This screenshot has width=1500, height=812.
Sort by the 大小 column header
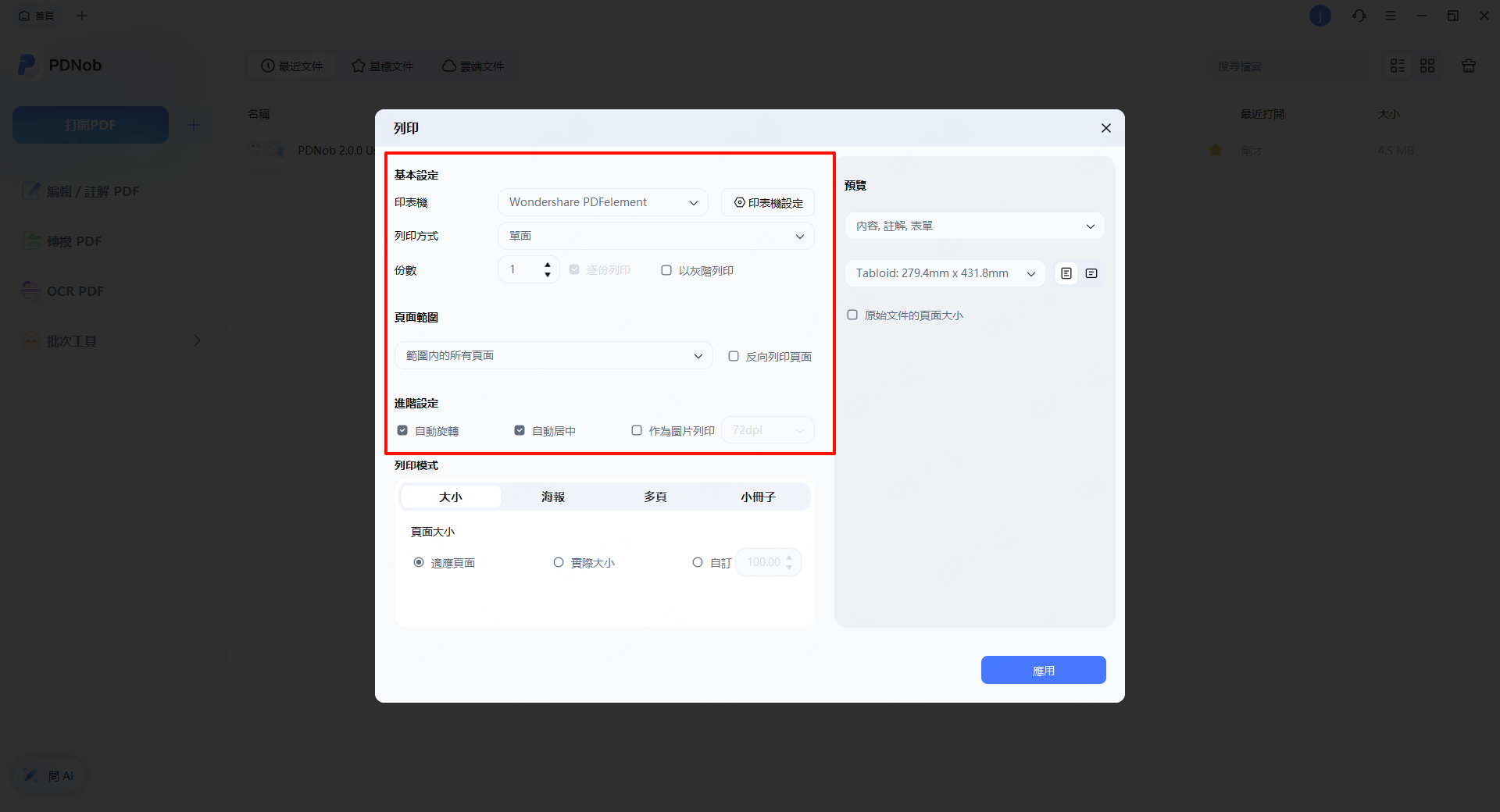click(x=1389, y=114)
